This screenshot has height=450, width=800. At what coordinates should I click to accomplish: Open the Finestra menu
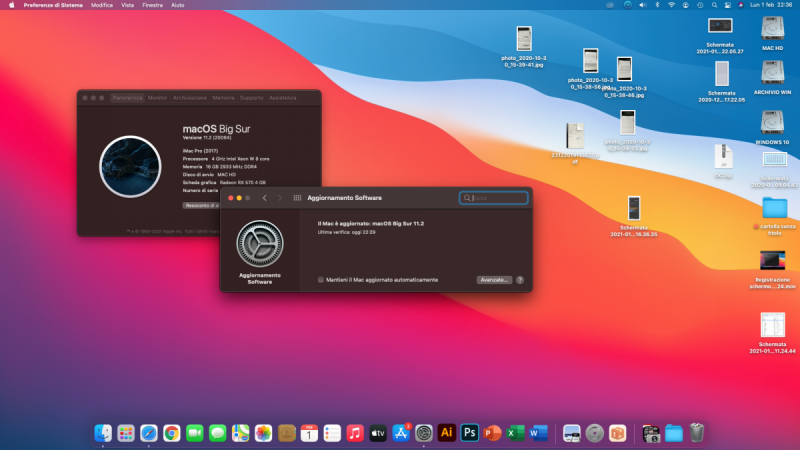point(152,5)
